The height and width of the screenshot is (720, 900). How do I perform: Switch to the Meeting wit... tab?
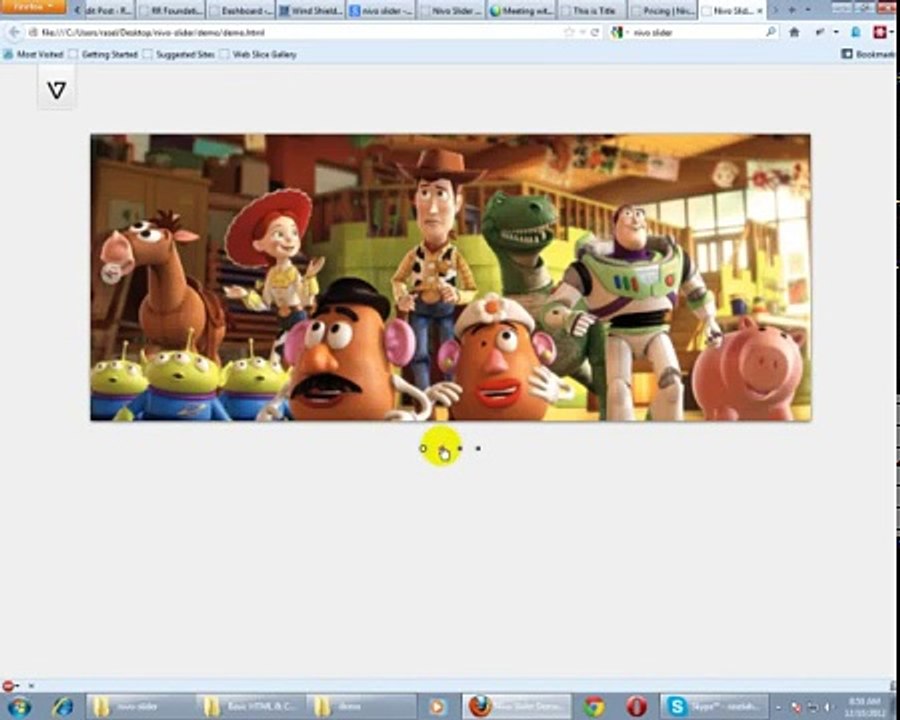[521, 10]
